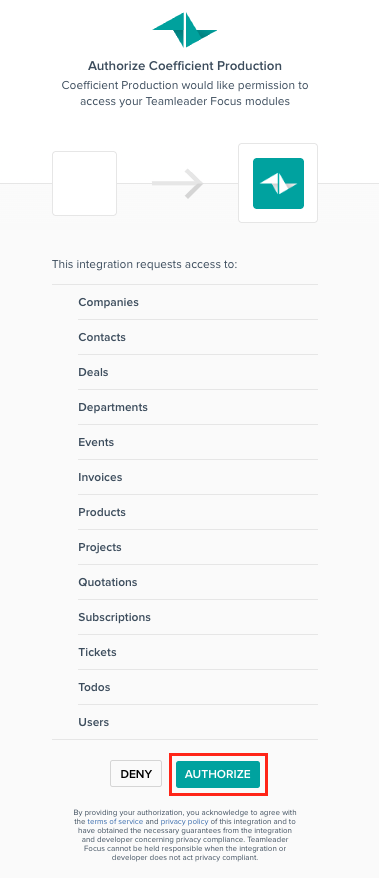Click the AUTHORIZE button

218,774
